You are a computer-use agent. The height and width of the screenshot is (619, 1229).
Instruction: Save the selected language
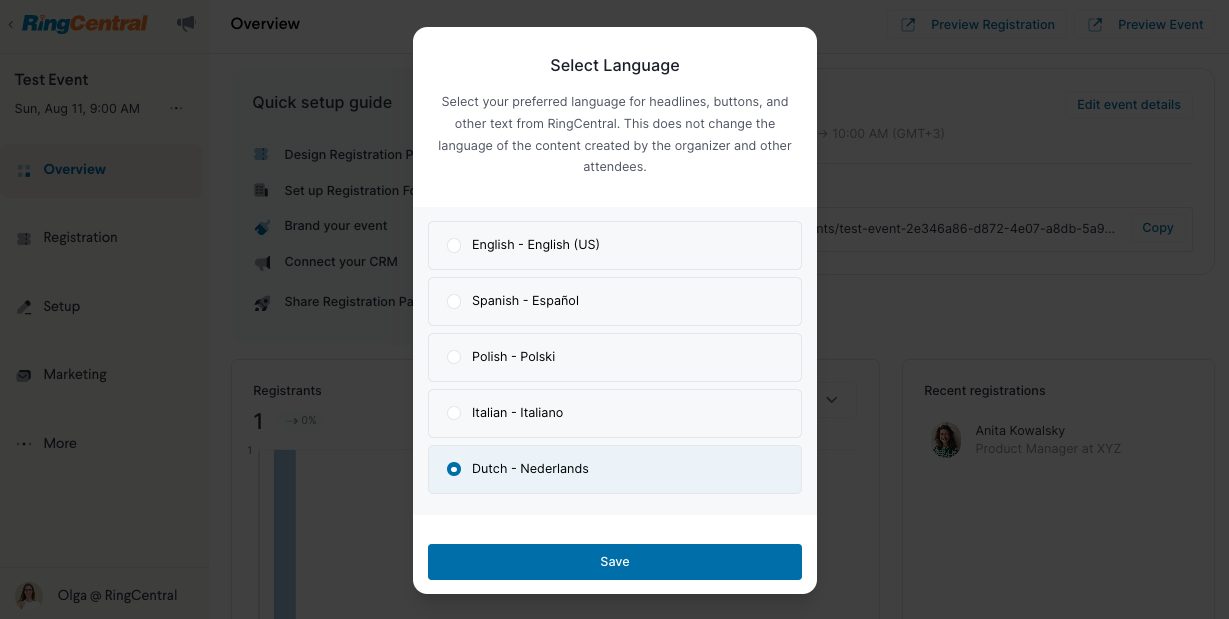coord(615,562)
